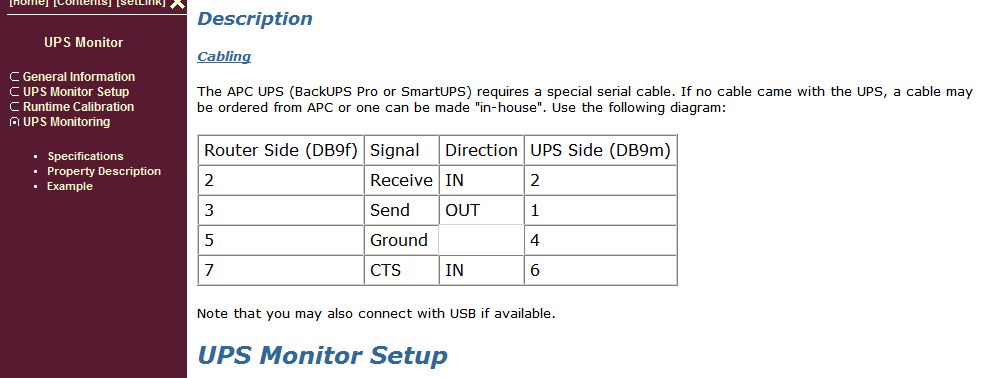Click the UPS Monitor sidebar title
Viewport: 983px width, 378px height.
[x=83, y=43]
